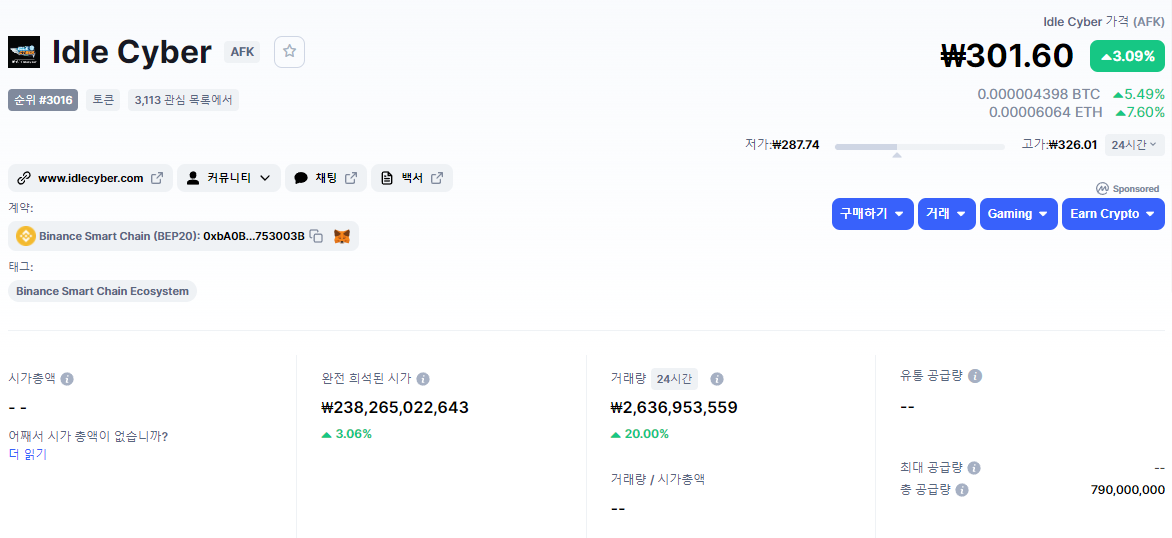The image size is (1172, 538).
Task: Change the 24시간 price range dropdown
Action: (1134, 144)
